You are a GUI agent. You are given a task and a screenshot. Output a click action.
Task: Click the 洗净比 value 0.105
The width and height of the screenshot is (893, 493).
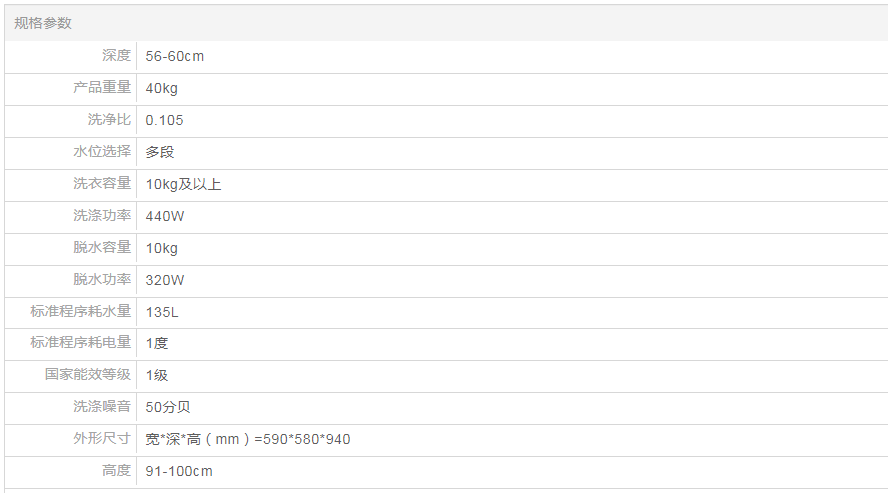click(x=164, y=120)
